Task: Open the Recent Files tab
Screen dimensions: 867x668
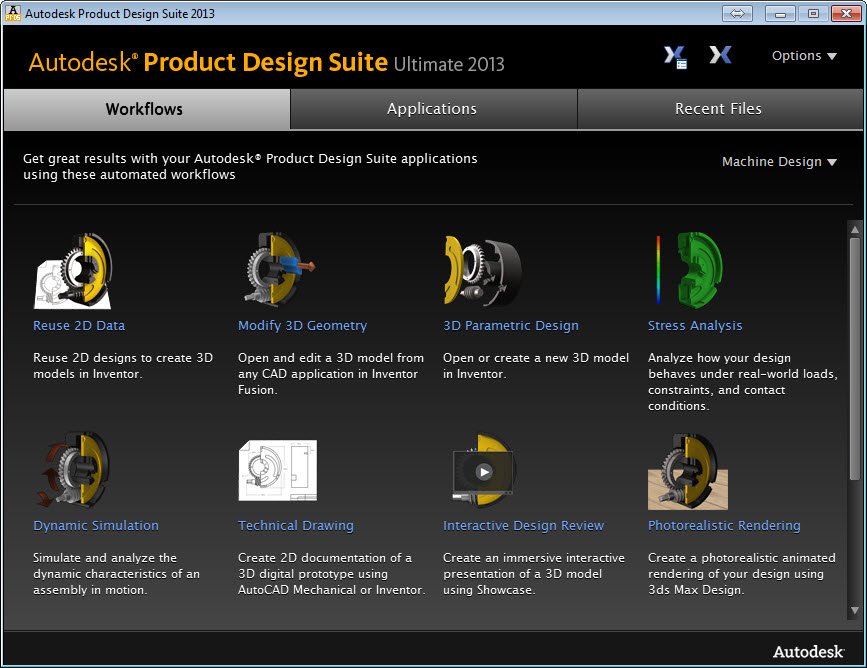Action: (x=719, y=109)
